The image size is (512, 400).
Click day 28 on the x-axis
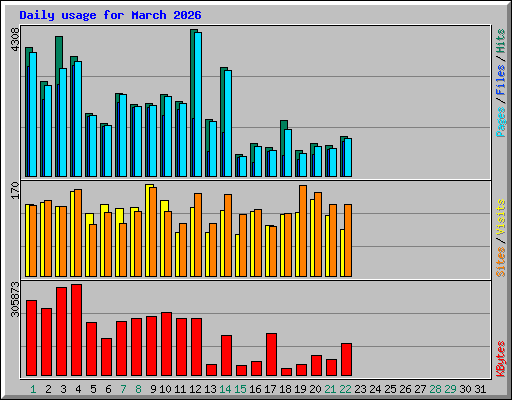tap(435, 389)
